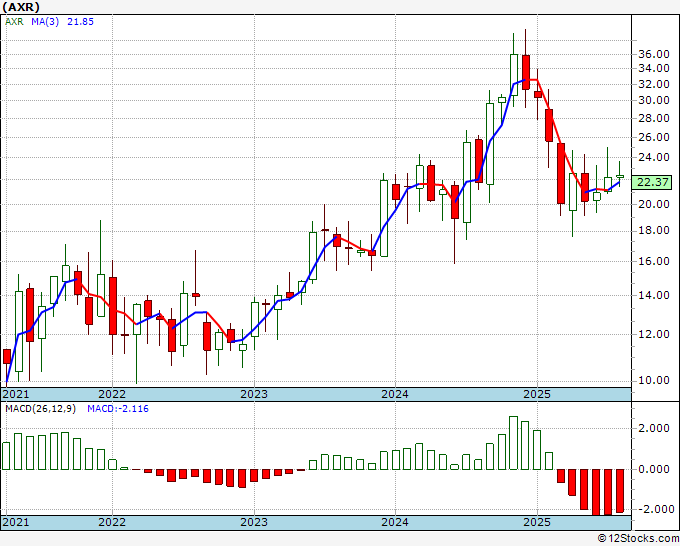Click the 10.00 price axis label
Screen dimensions: 680x546
pos(654,380)
